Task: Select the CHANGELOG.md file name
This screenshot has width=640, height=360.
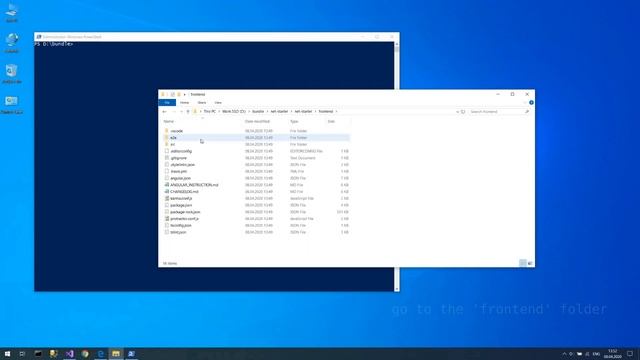Action: point(184,191)
